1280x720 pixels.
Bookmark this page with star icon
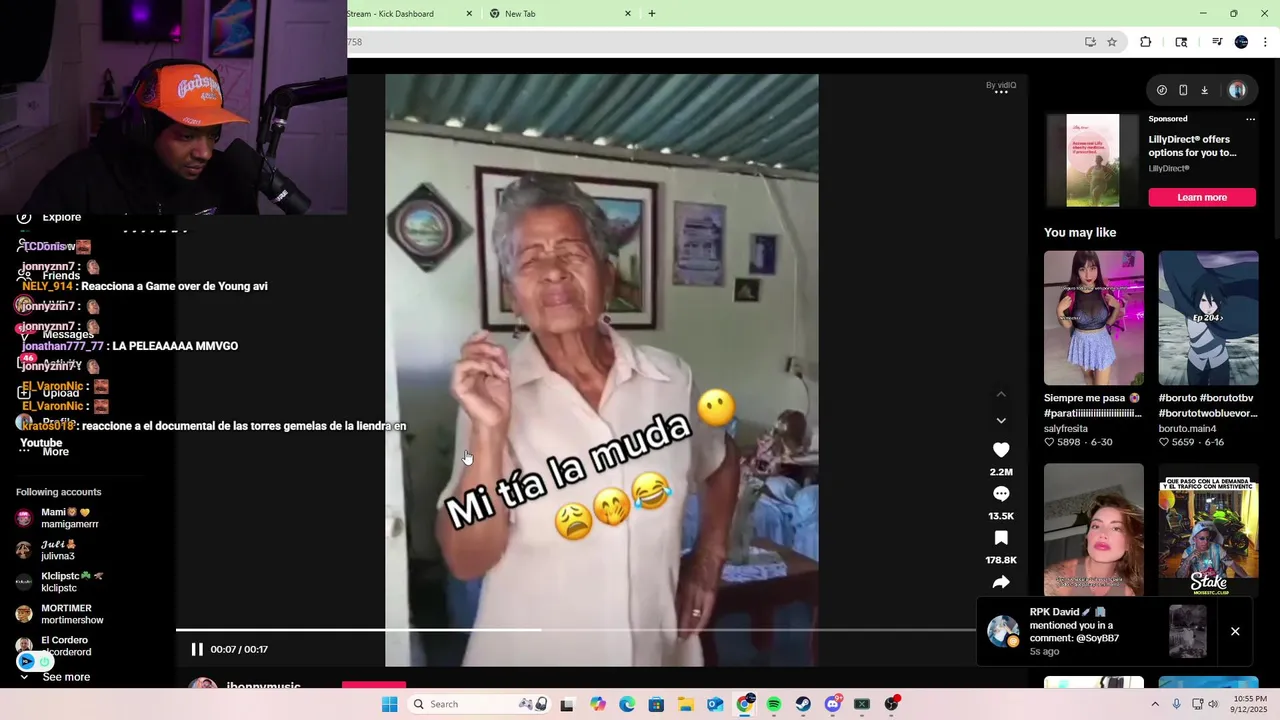pyautogui.click(x=1112, y=42)
